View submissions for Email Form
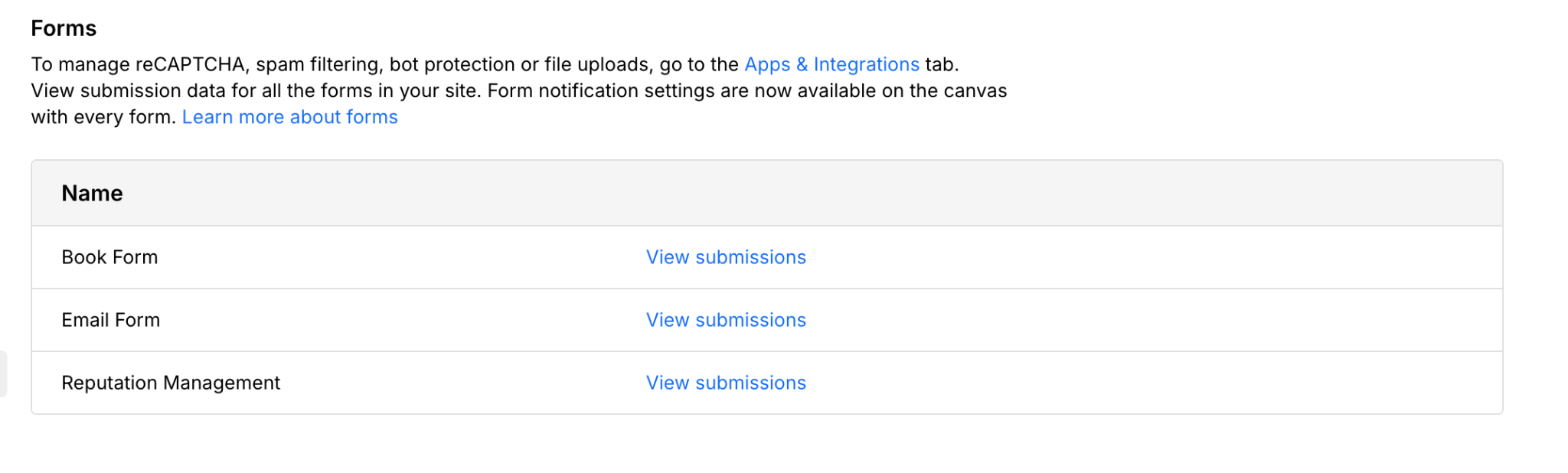The image size is (1568, 473). [725, 320]
